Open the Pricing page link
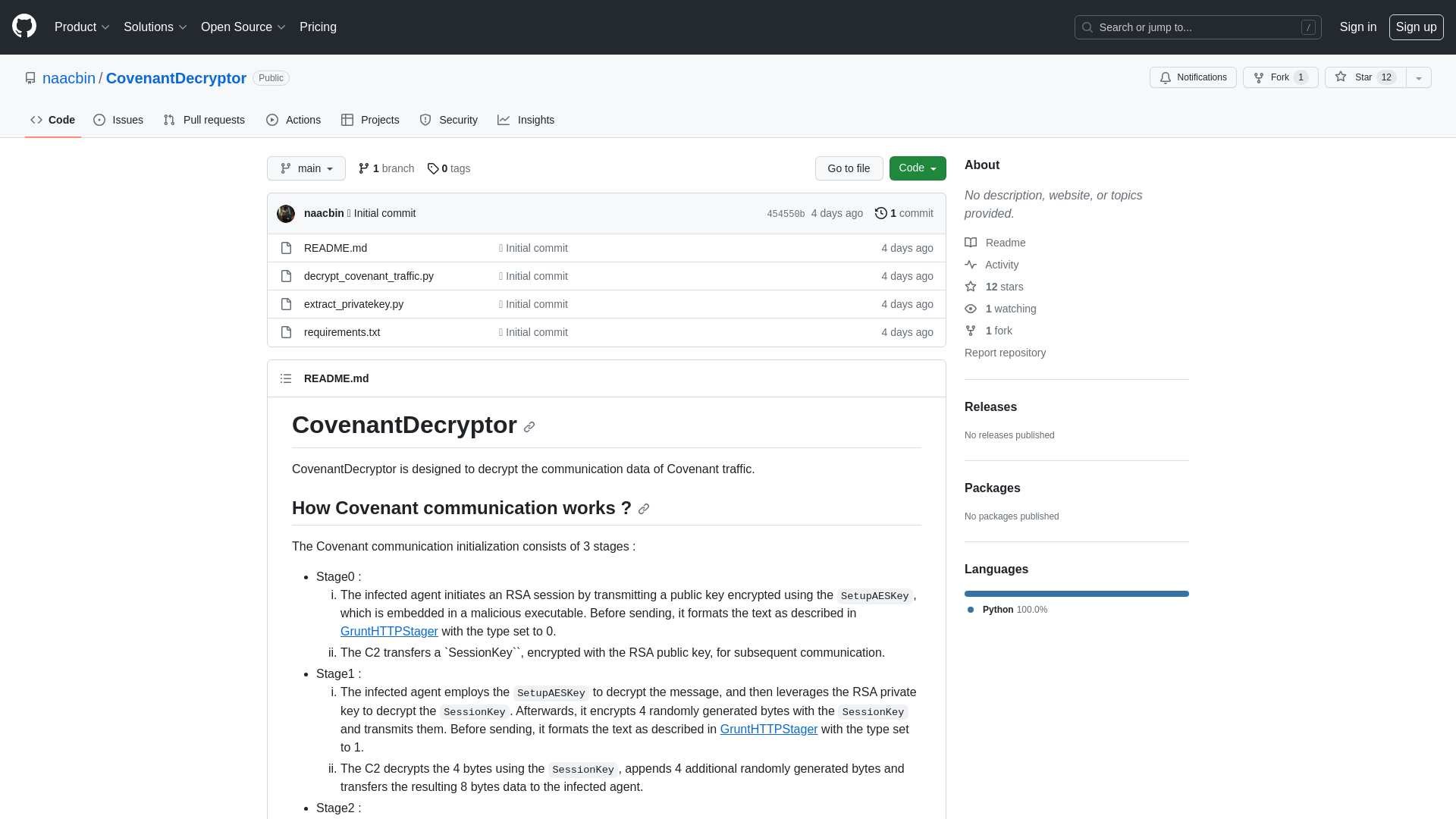Viewport: 1456px width, 819px height. [318, 27]
